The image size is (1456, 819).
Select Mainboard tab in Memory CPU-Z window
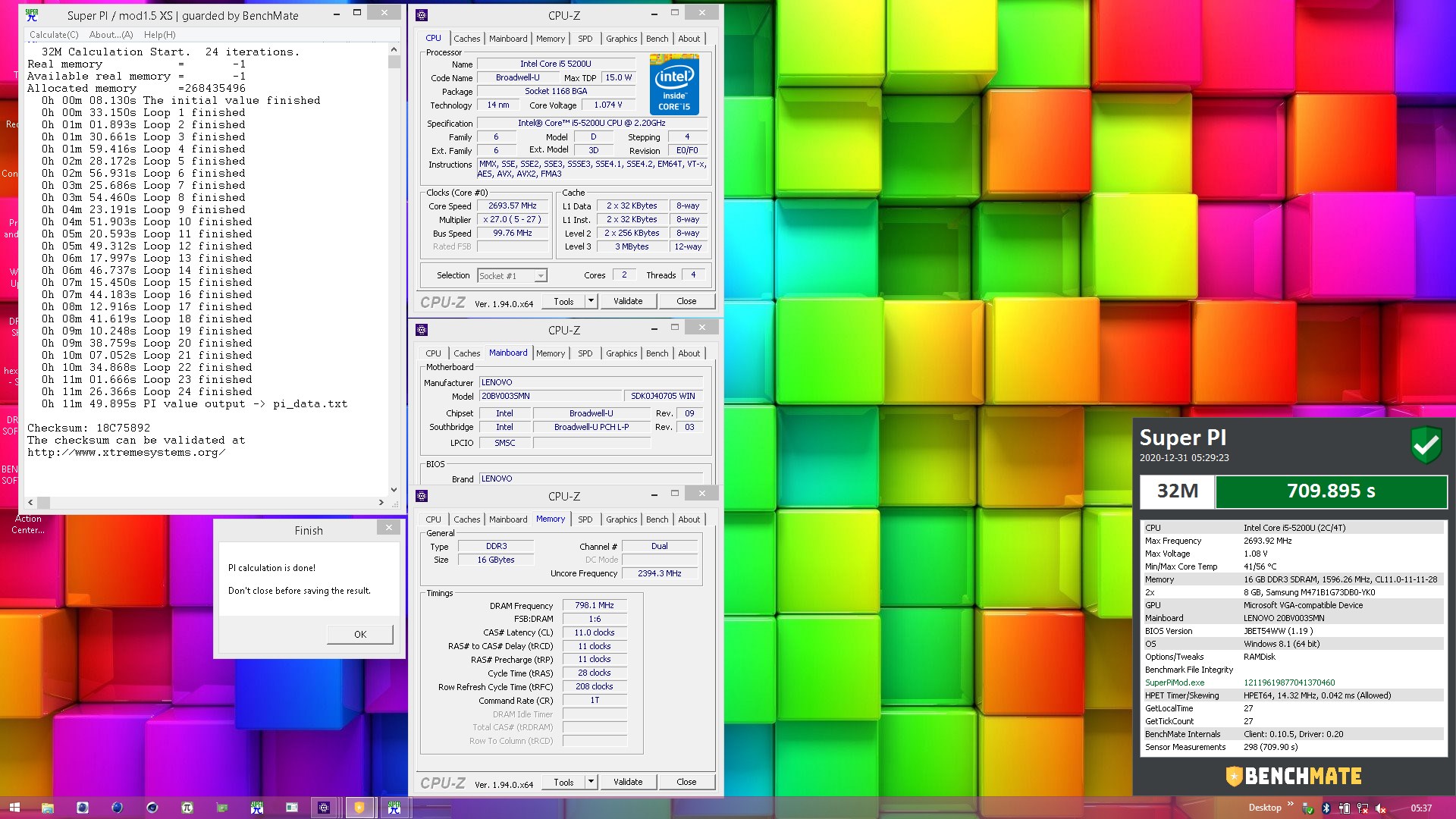tap(507, 519)
